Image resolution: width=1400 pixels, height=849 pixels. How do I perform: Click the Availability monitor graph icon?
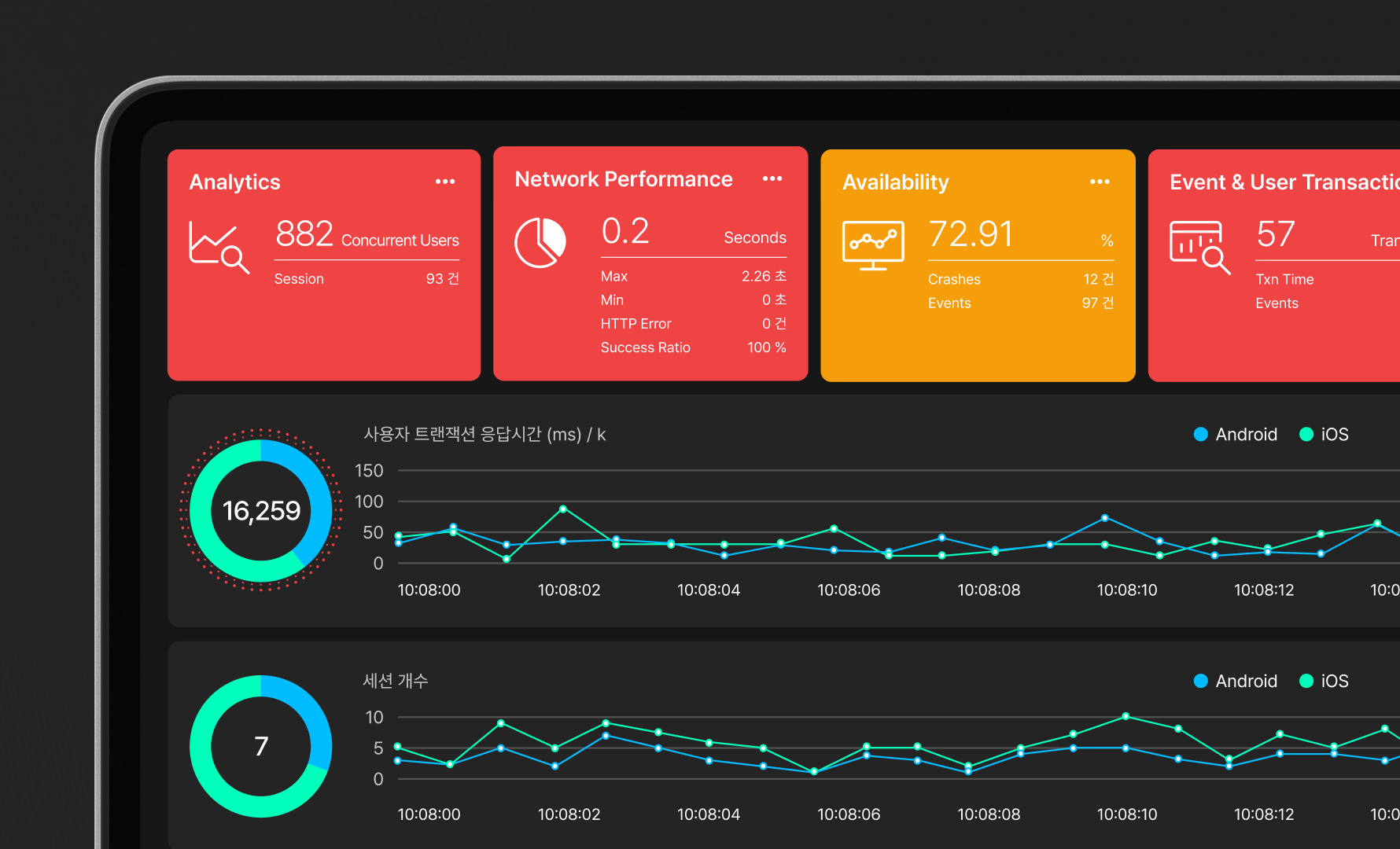click(x=873, y=244)
